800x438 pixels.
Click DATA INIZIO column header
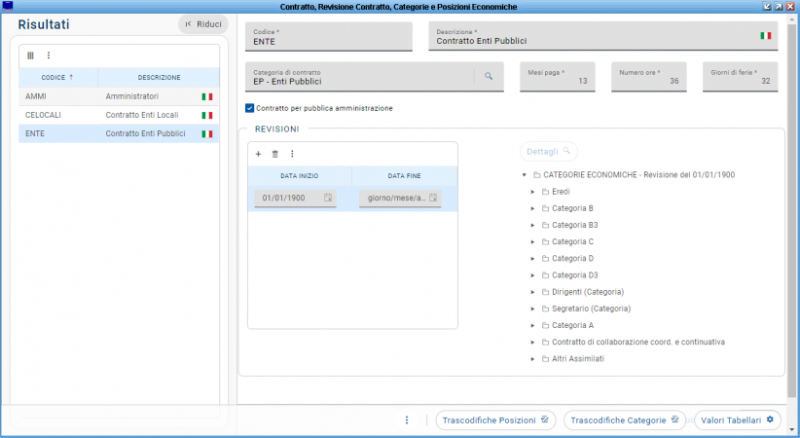(299, 176)
